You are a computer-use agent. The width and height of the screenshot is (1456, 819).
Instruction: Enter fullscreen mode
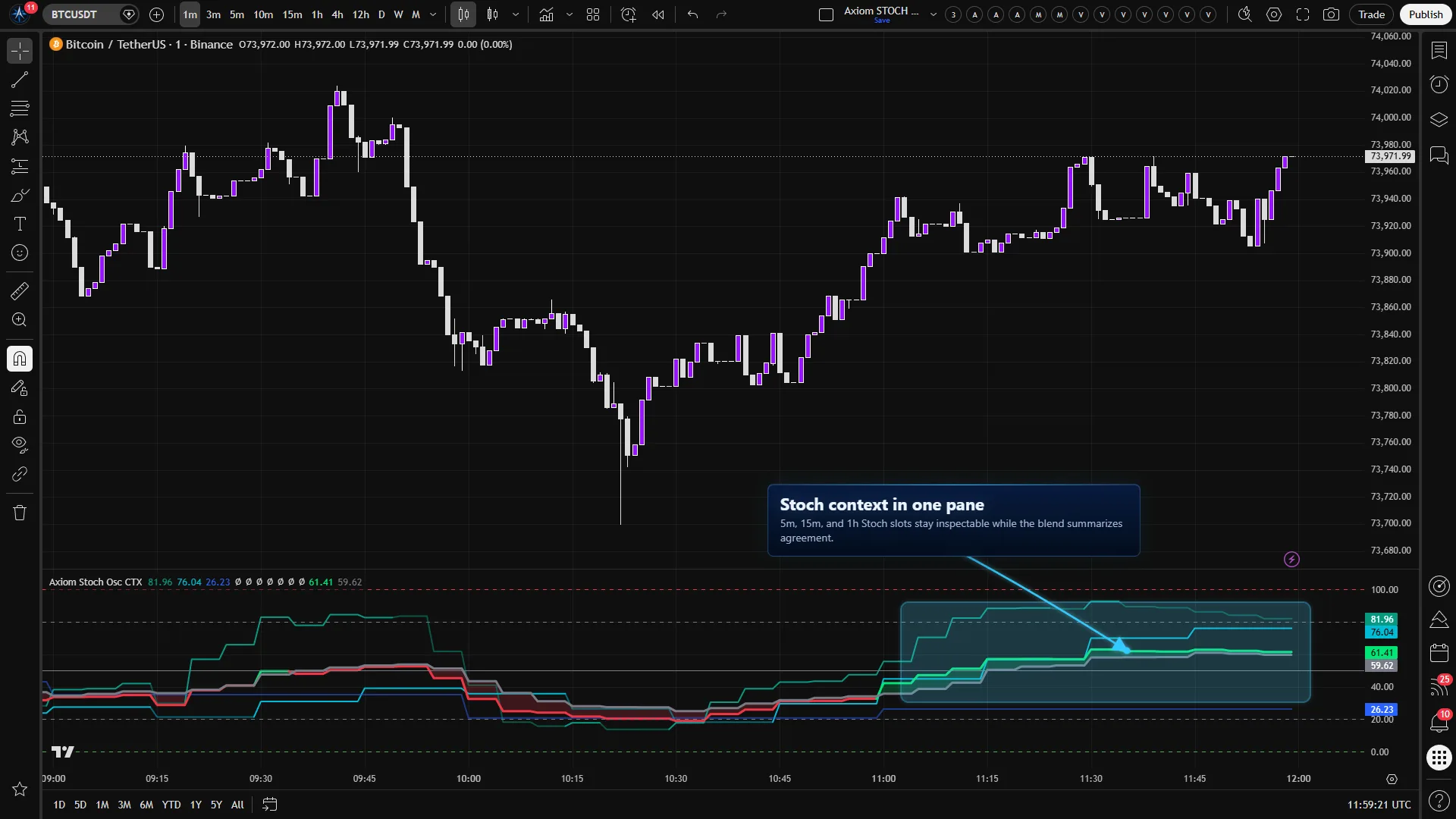pos(1303,14)
